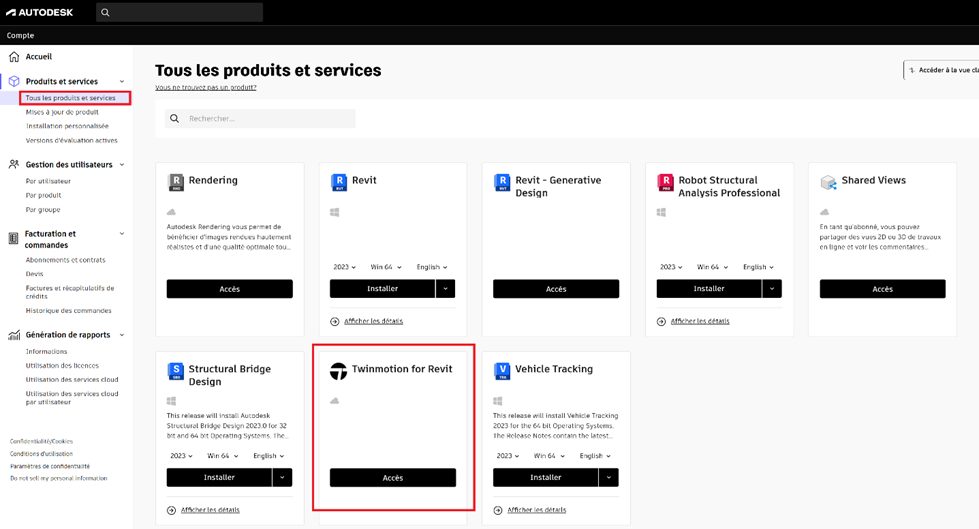The image size is (979, 529).
Task: Click the Rendering product icon
Action: (176, 182)
